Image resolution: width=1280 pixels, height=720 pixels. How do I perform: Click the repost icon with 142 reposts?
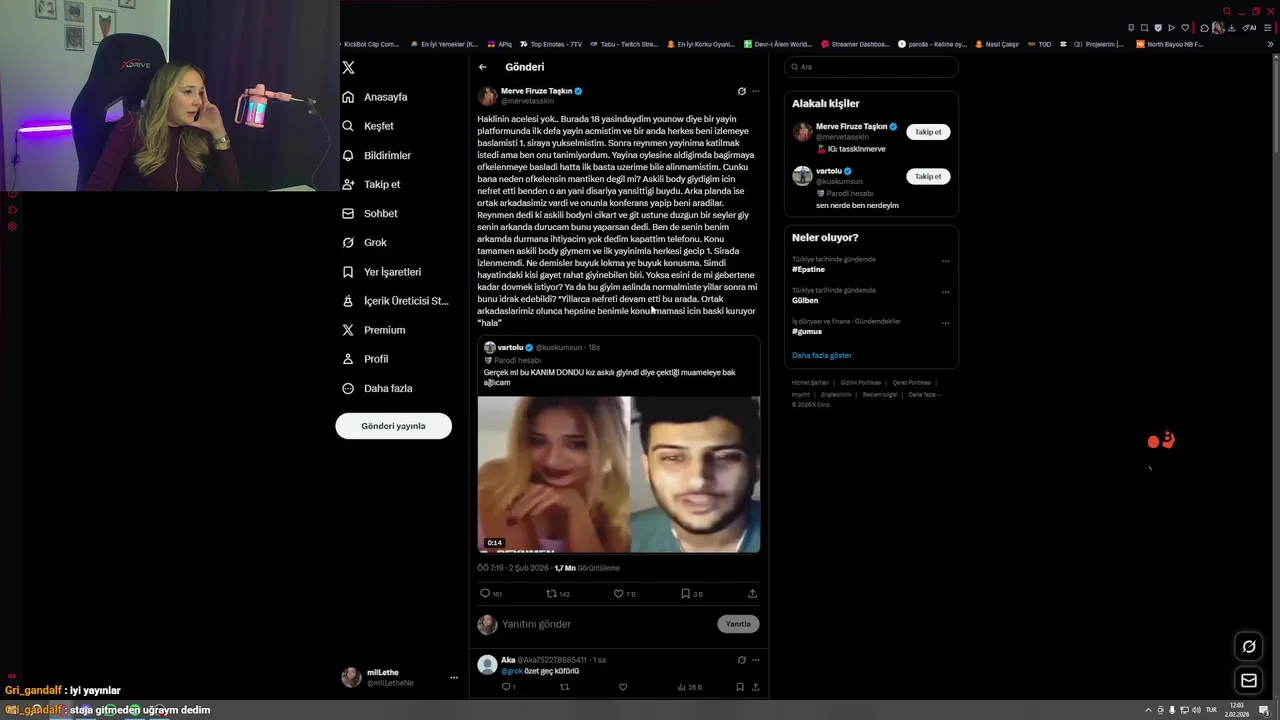pyautogui.click(x=550, y=594)
